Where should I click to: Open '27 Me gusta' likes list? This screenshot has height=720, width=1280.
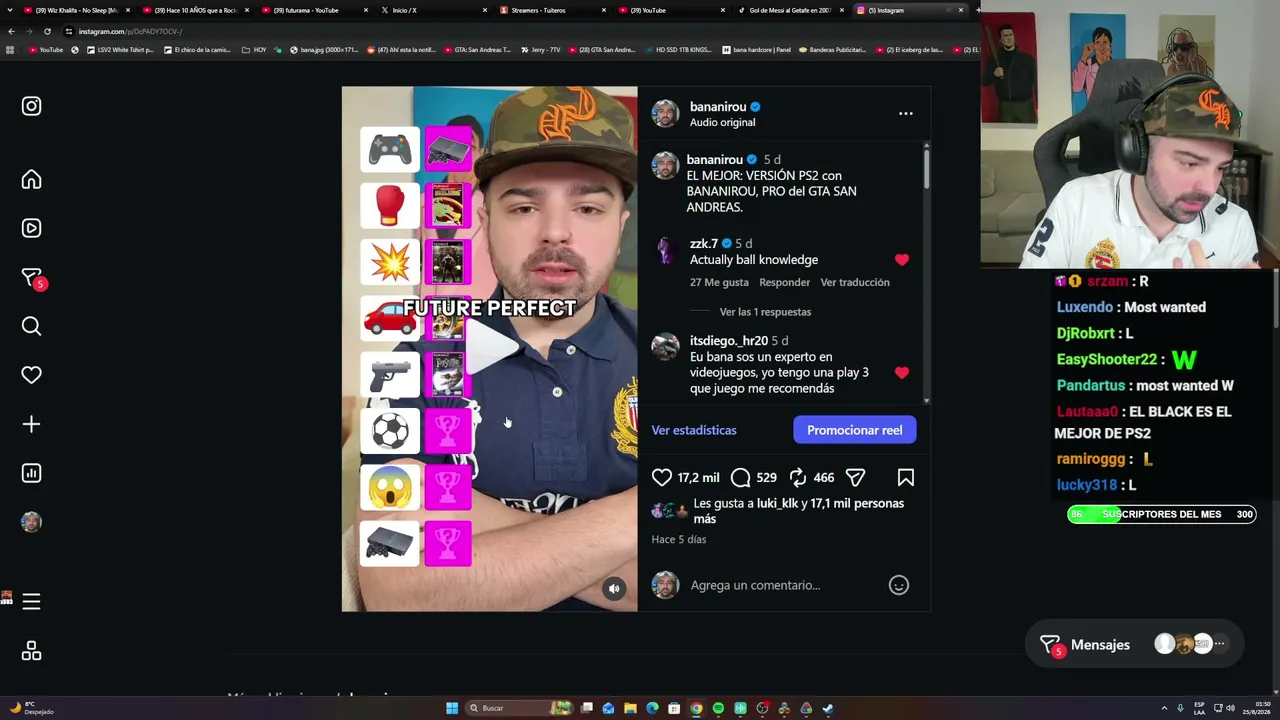click(719, 283)
